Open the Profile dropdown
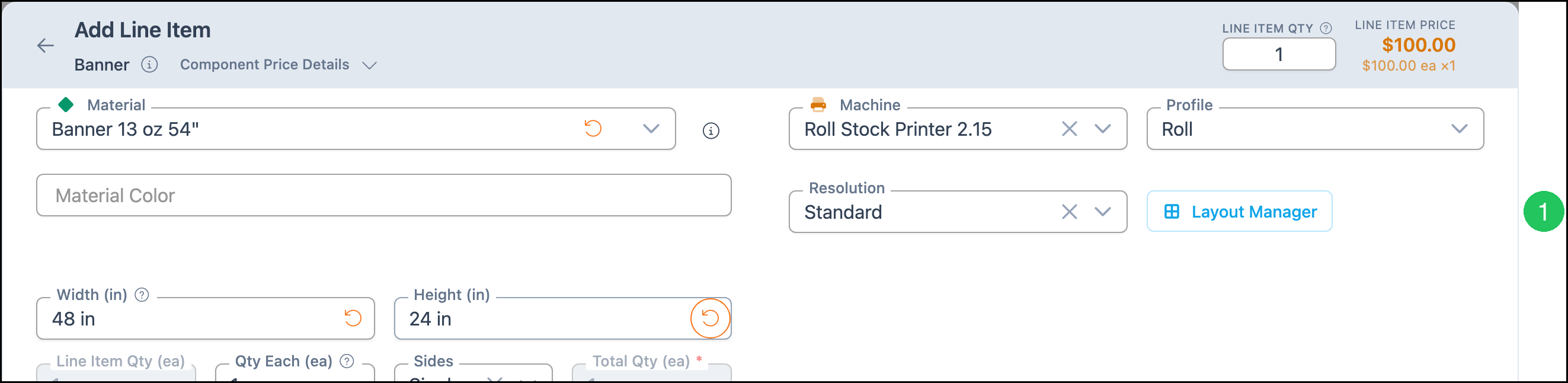Screen dimensions: 1568x383 coord(1459,129)
